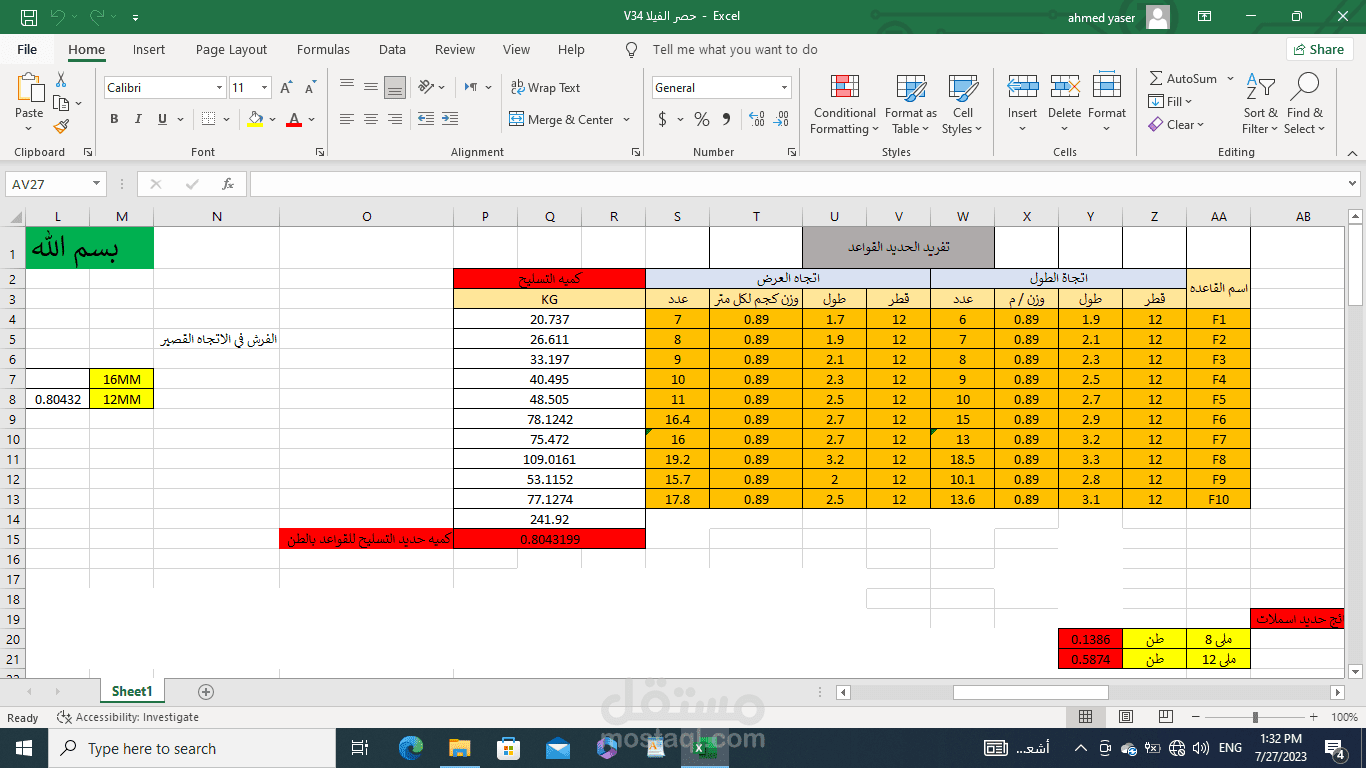The image size is (1366, 768).
Task: Select the Increase Font Size icon
Action: 287,88
